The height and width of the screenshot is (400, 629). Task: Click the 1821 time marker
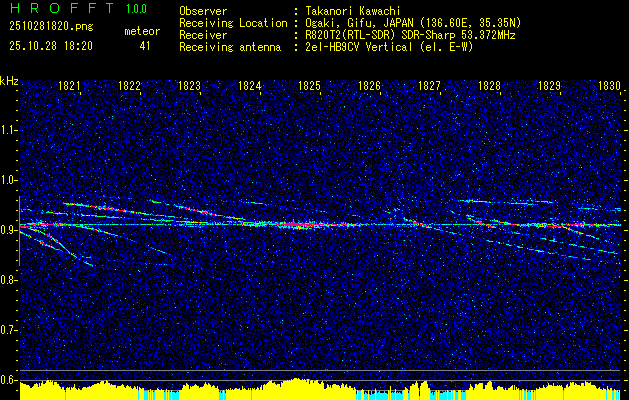pos(69,86)
